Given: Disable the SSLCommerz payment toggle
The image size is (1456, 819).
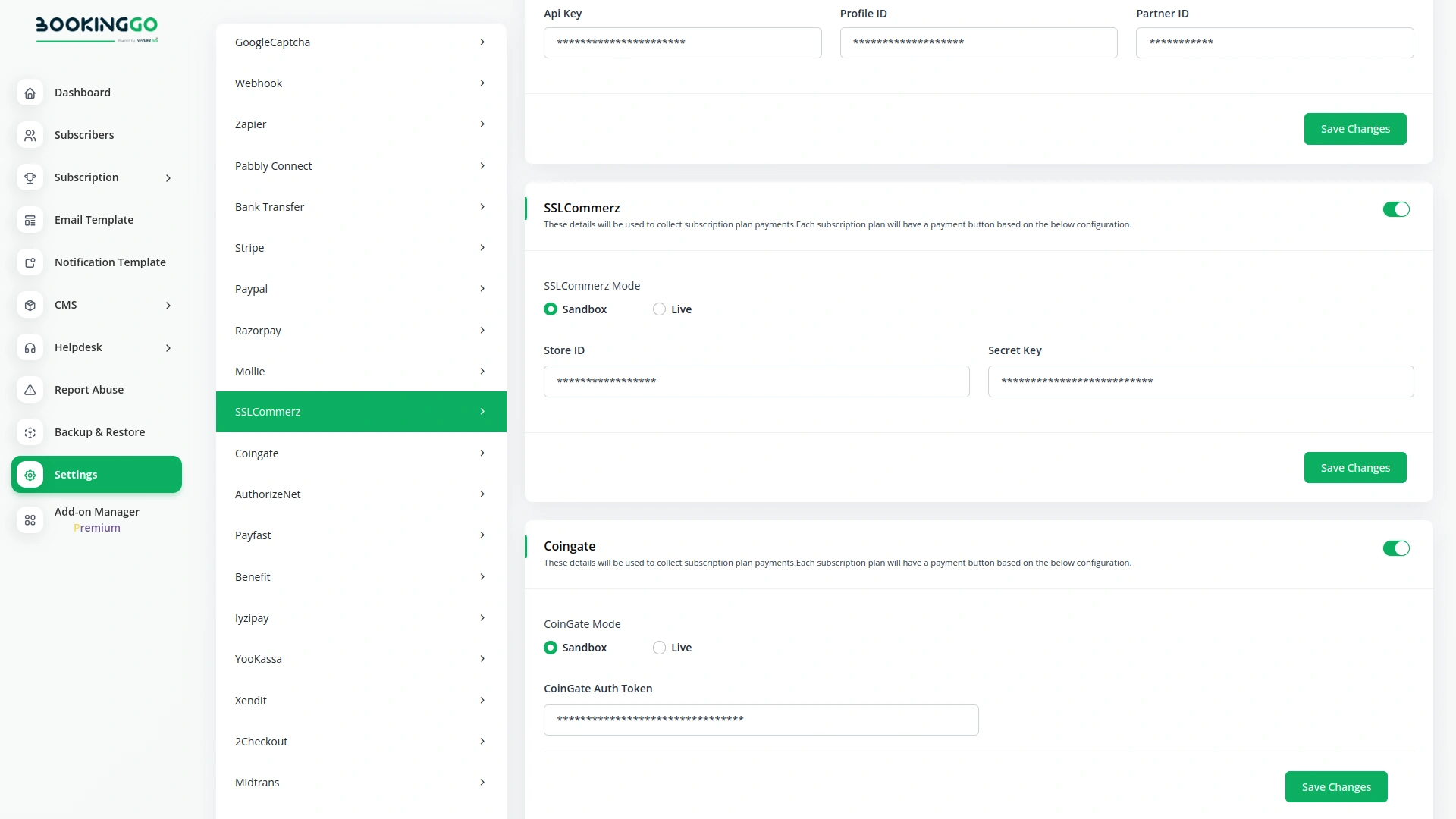Looking at the screenshot, I should point(1396,209).
